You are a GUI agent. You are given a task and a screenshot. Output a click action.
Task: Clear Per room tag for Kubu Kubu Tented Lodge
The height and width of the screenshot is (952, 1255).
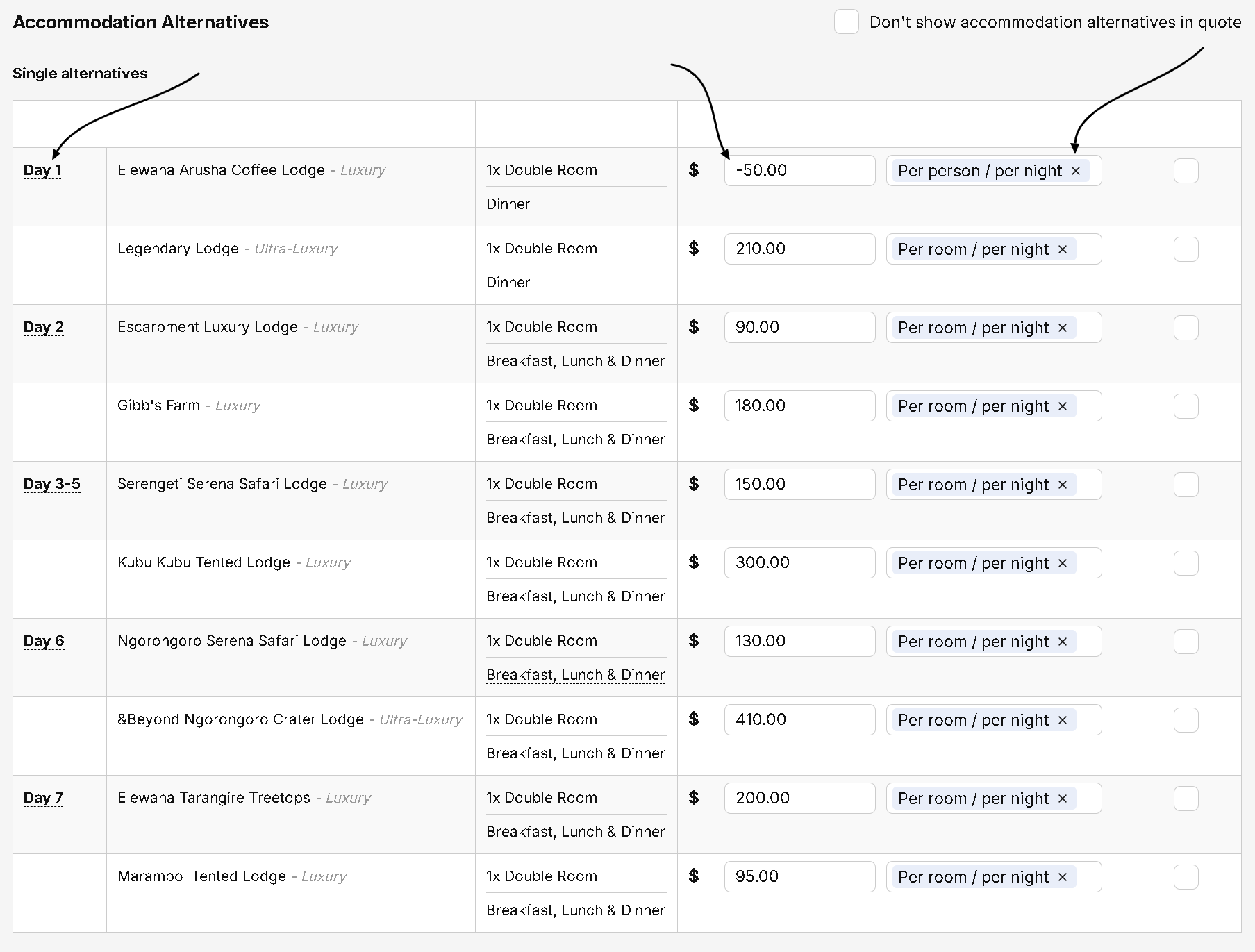(x=1063, y=563)
